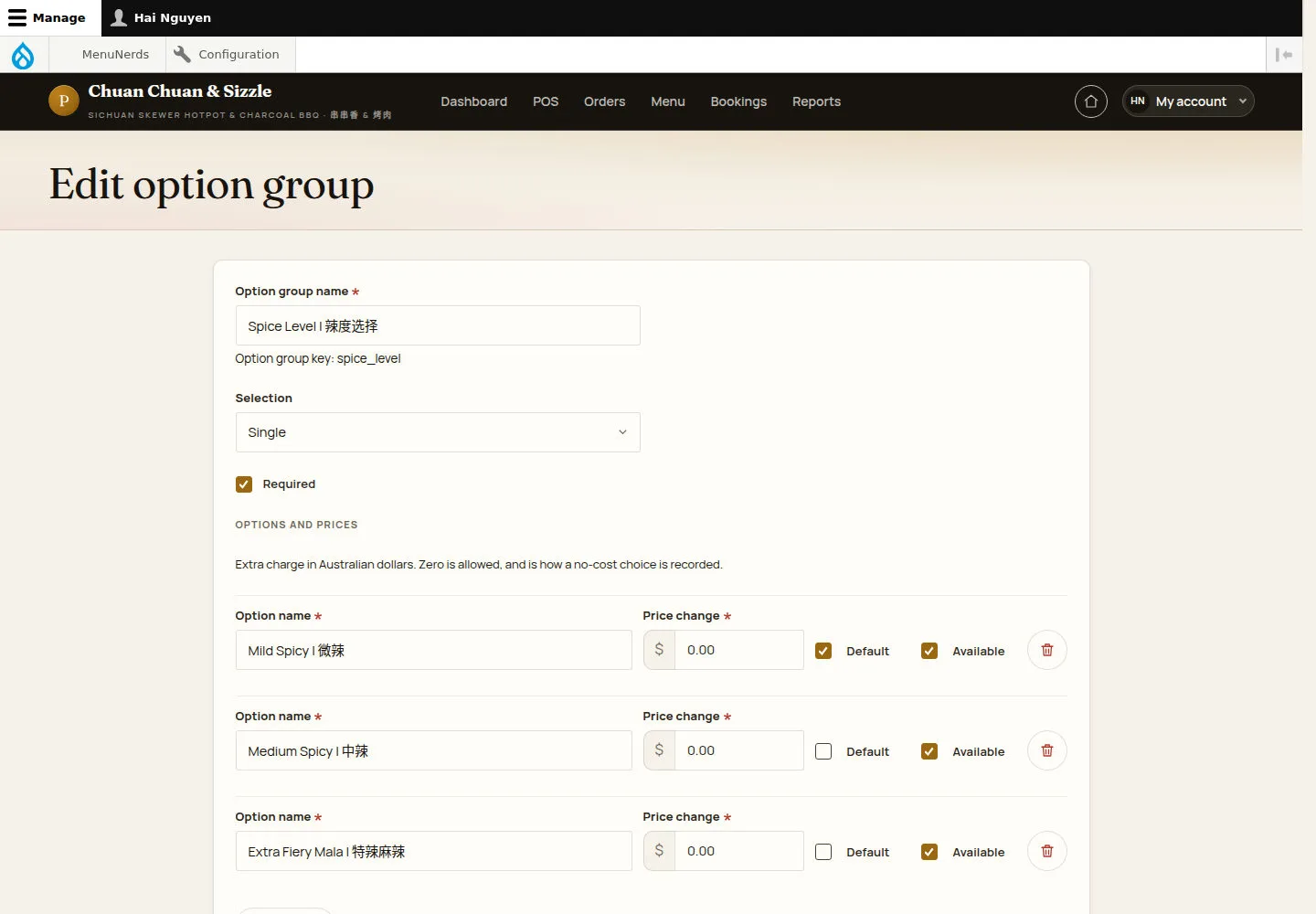
Task: Go to the POS page
Action: (x=546, y=101)
